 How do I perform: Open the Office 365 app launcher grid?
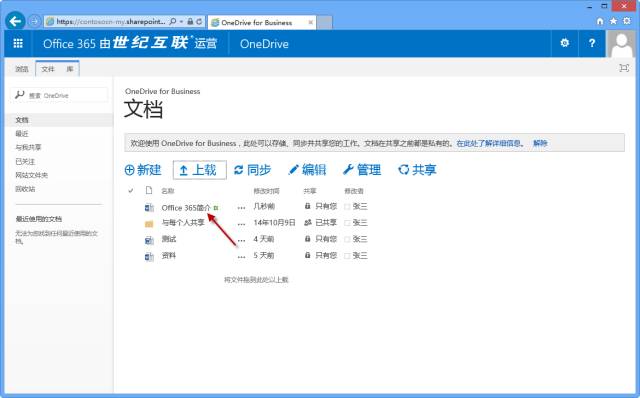(18, 43)
